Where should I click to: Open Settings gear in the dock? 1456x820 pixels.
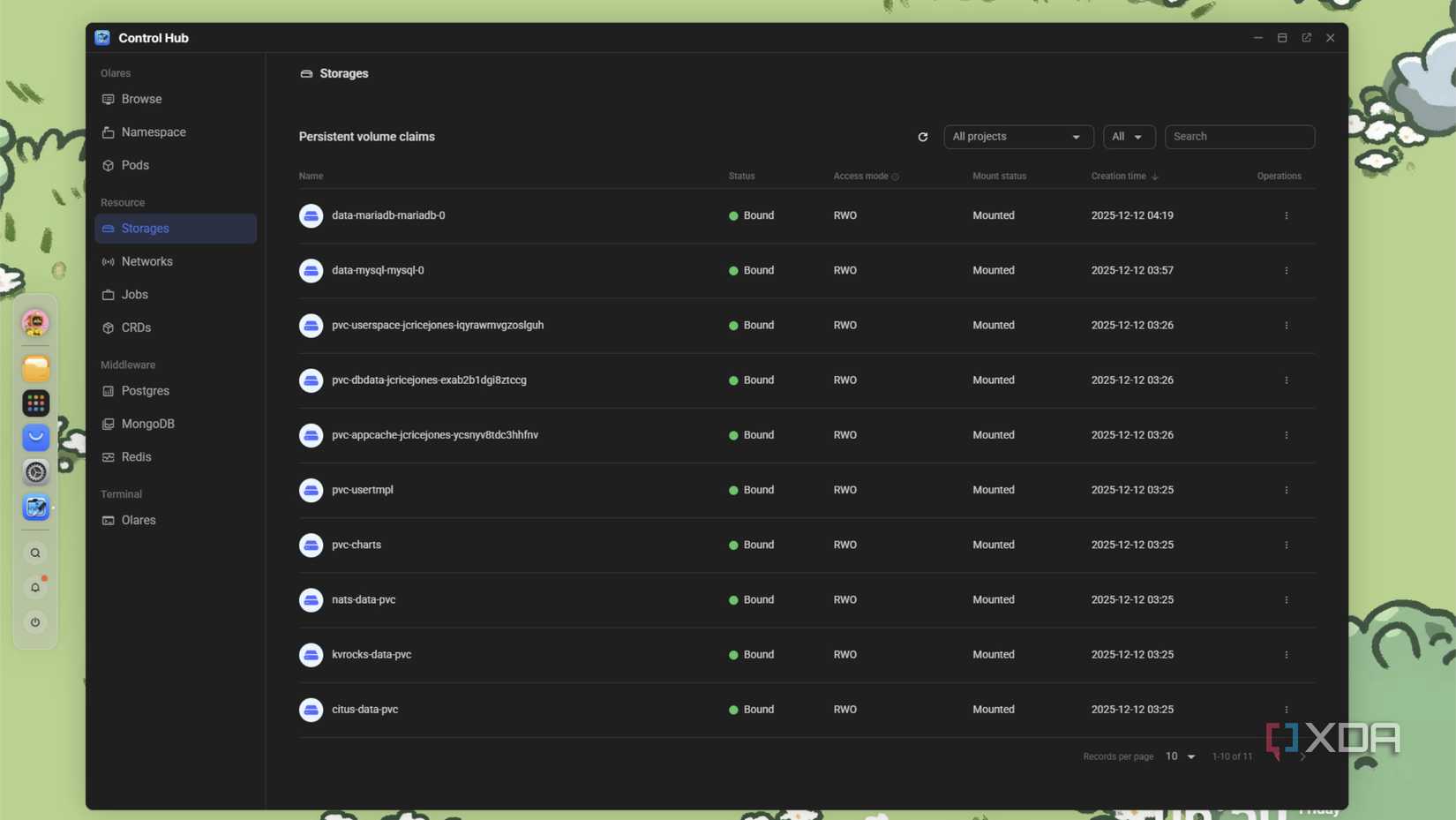[35, 472]
